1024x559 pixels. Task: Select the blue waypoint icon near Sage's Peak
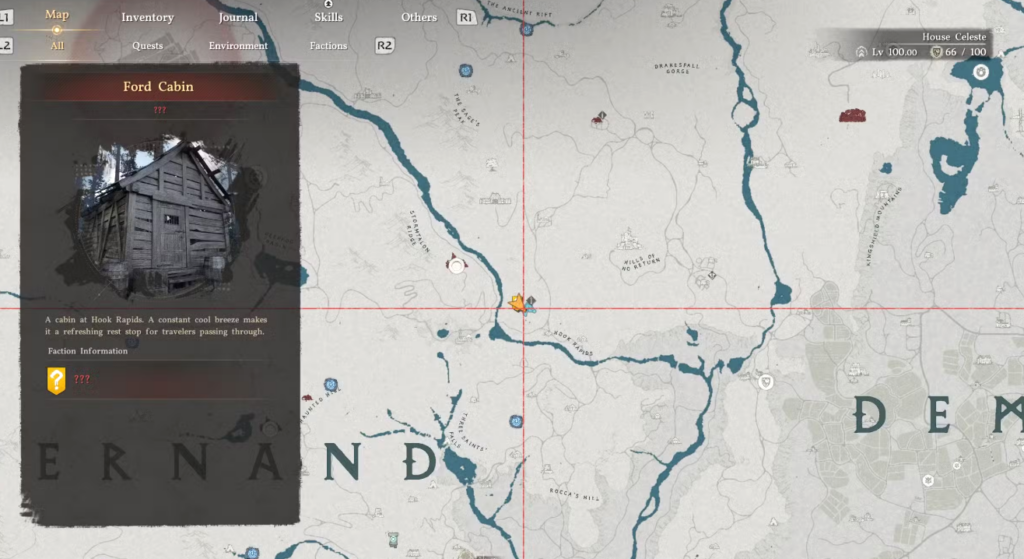coord(465,71)
